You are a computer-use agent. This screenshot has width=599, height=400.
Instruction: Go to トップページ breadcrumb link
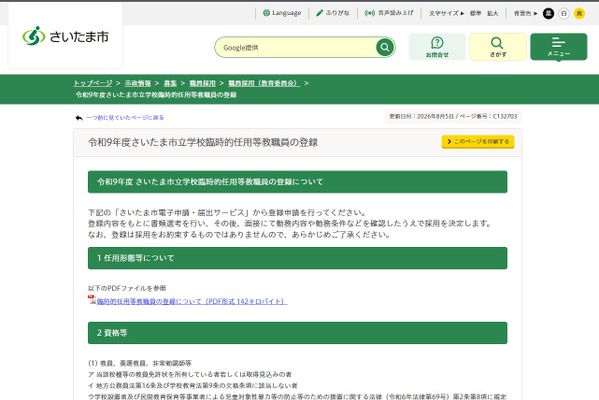(93, 83)
